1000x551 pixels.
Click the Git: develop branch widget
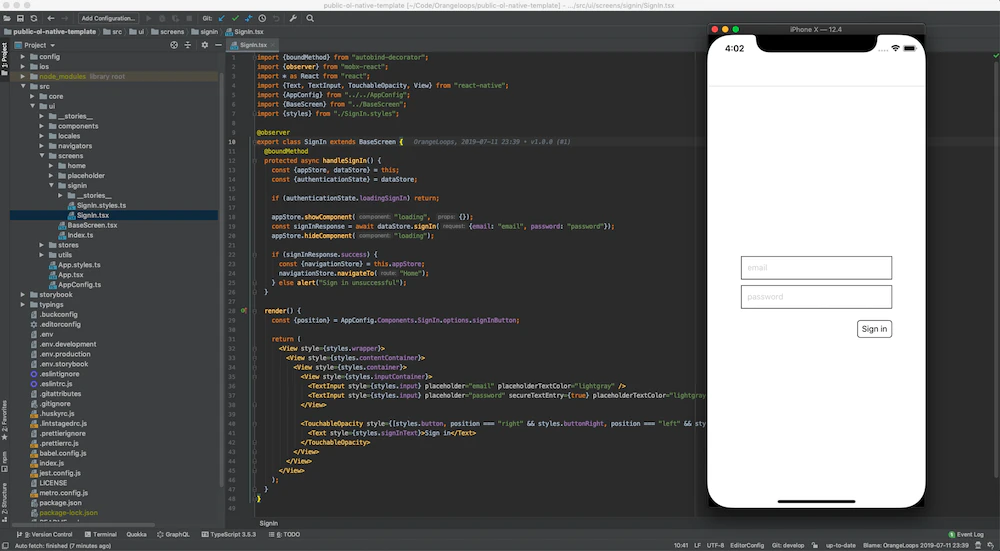[788, 545]
